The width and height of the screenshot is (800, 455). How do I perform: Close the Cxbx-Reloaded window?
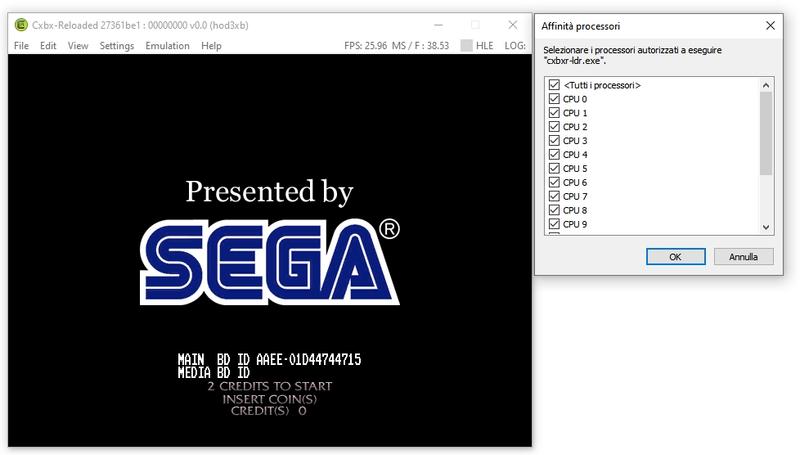click(513, 24)
